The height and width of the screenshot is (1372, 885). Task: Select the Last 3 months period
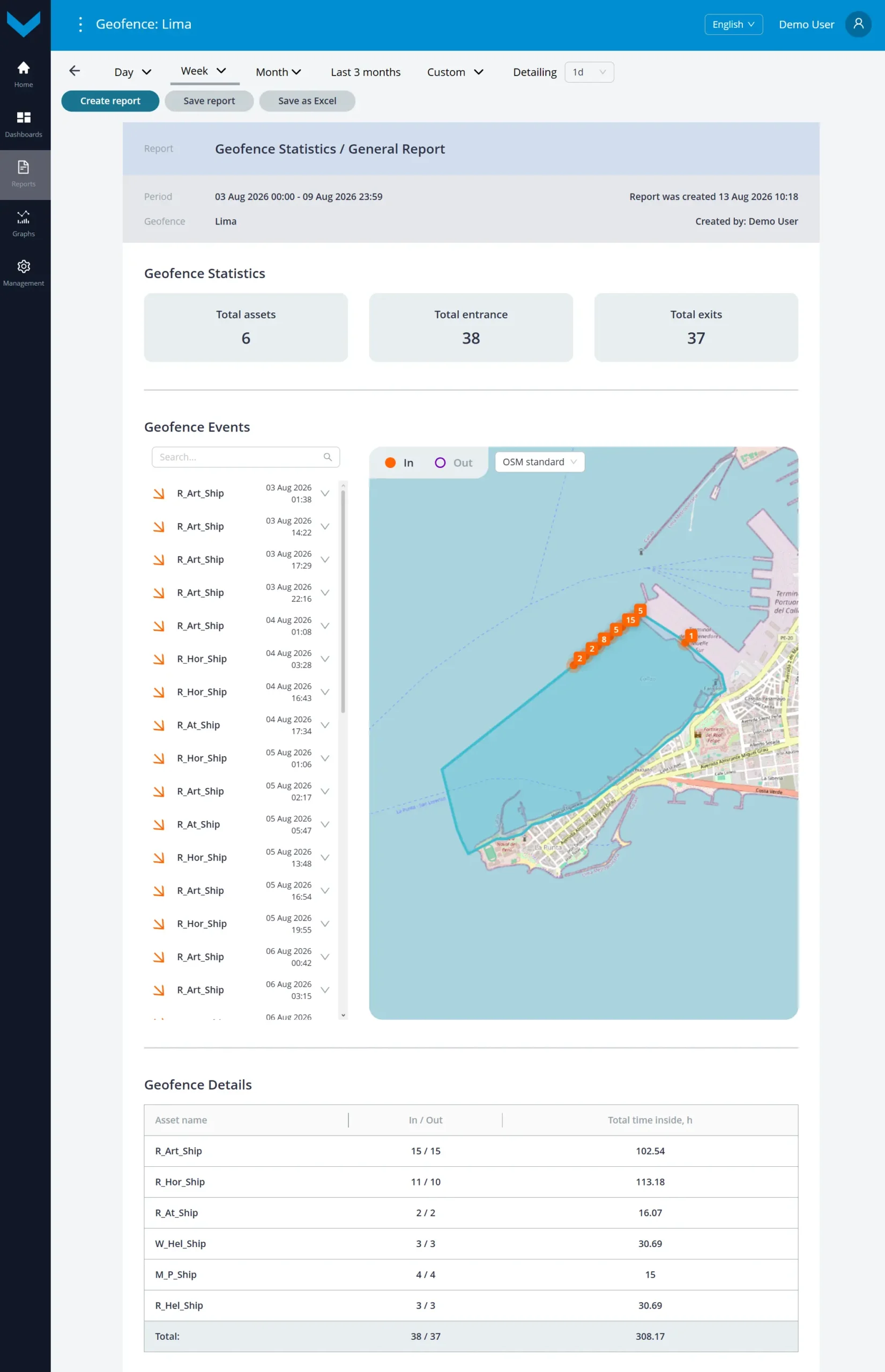[366, 72]
